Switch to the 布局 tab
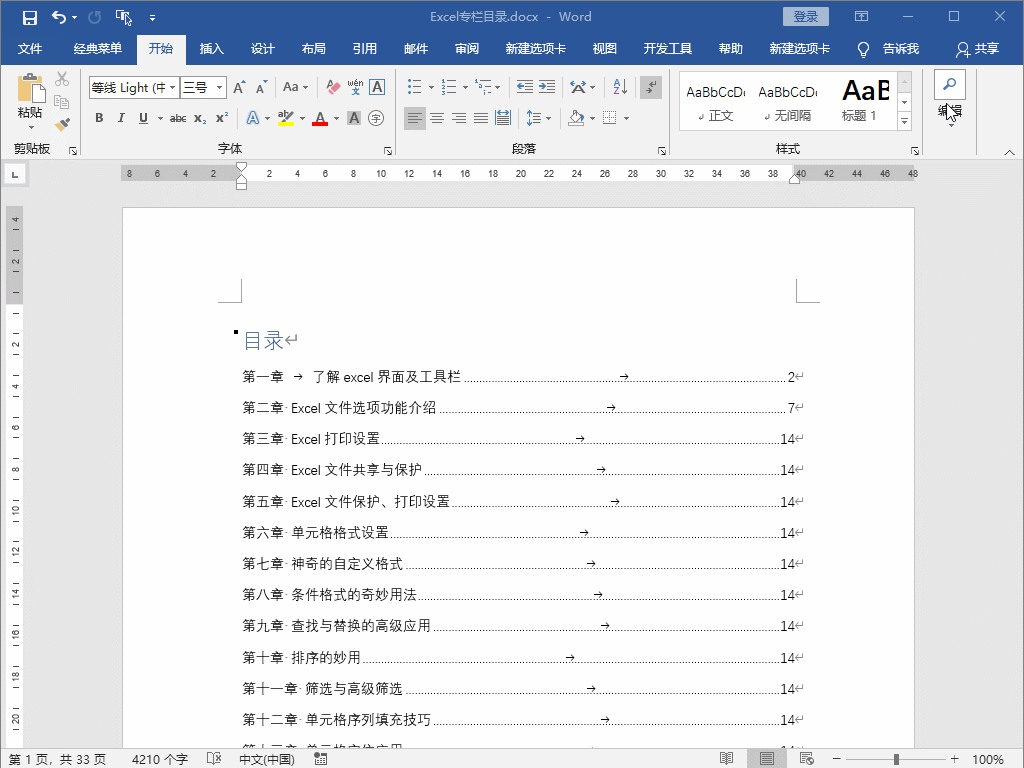 313,49
